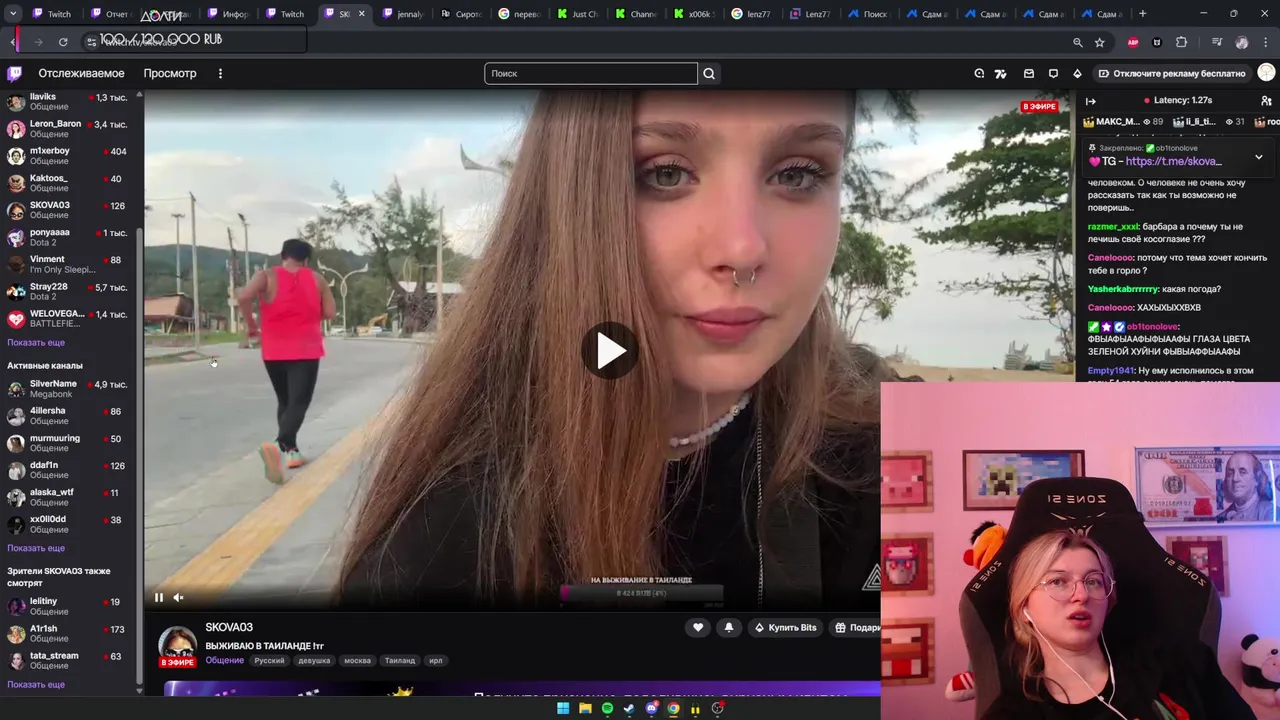Viewport: 1280px width, 720px height.
Task: Switch to the Just Ch Kick browser tab
Action: (x=578, y=14)
